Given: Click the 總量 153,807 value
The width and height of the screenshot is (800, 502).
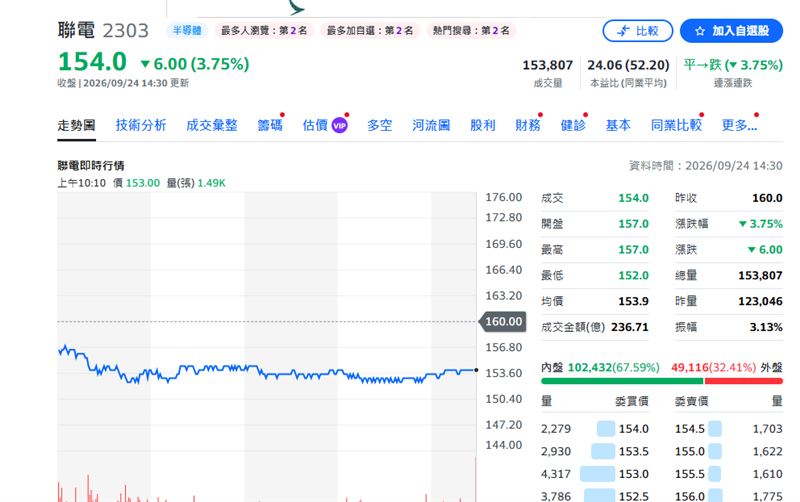Looking at the screenshot, I should pyautogui.click(x=760, y=275).
